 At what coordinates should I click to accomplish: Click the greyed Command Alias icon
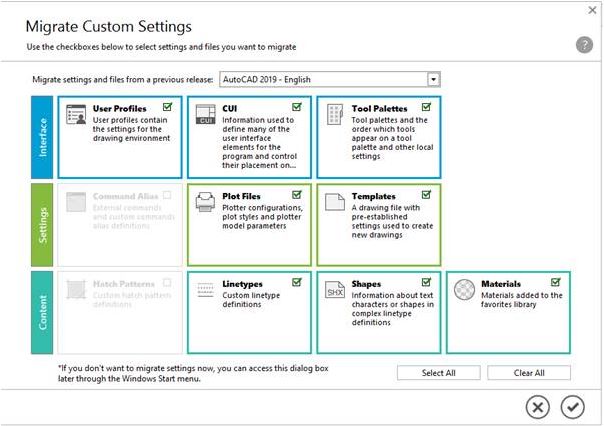click(x=76, y=202)
